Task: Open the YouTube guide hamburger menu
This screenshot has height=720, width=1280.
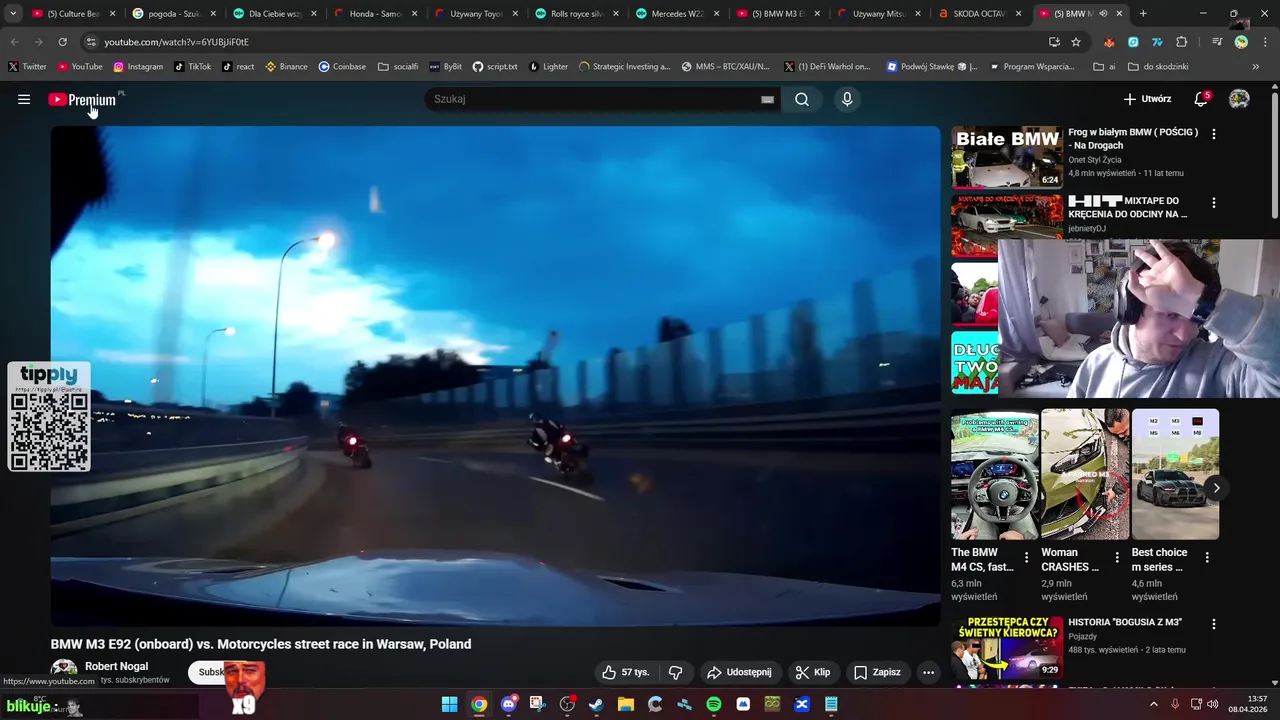Action: [x=24, y=99]
